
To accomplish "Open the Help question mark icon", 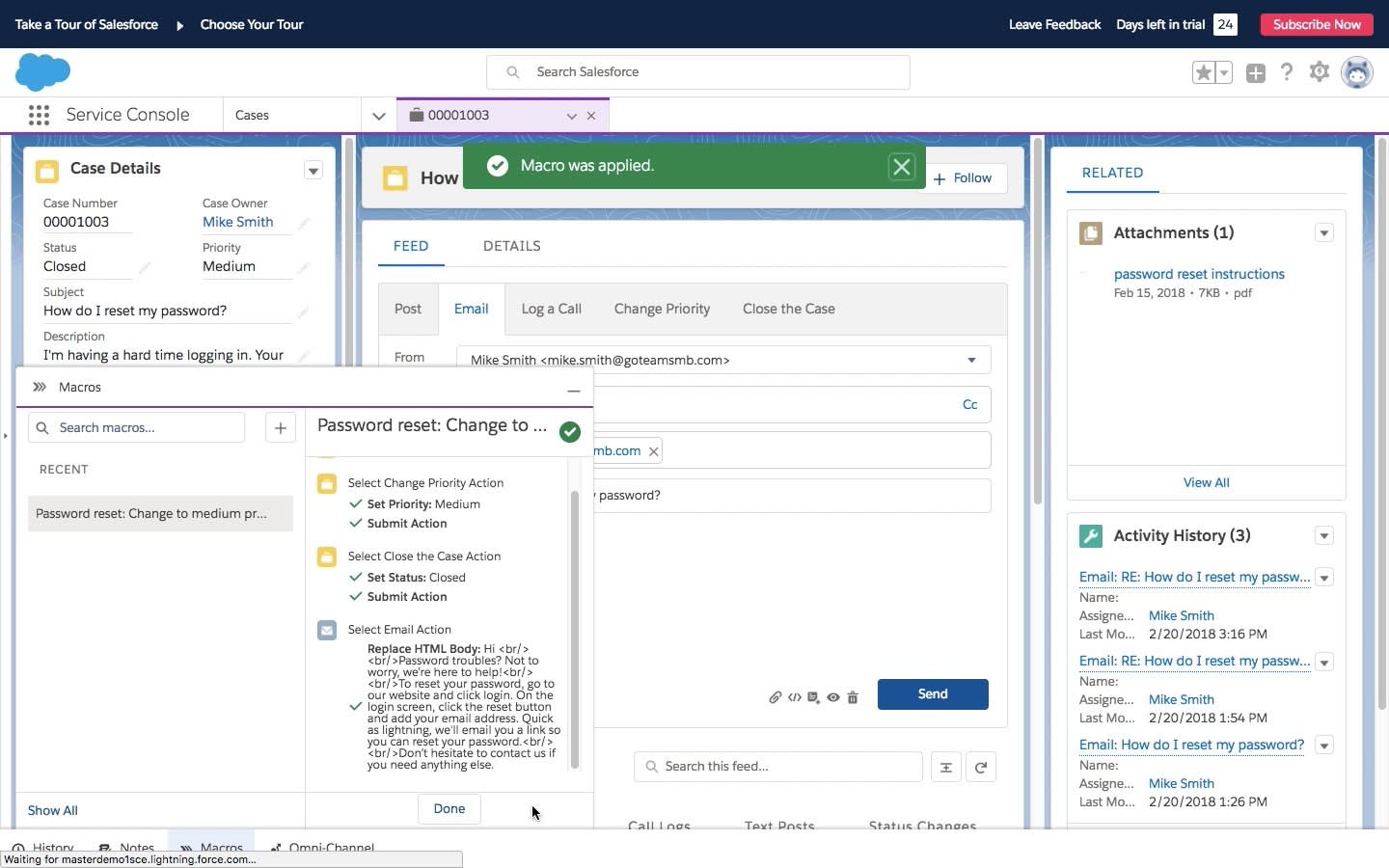I will coord(1287,72).
